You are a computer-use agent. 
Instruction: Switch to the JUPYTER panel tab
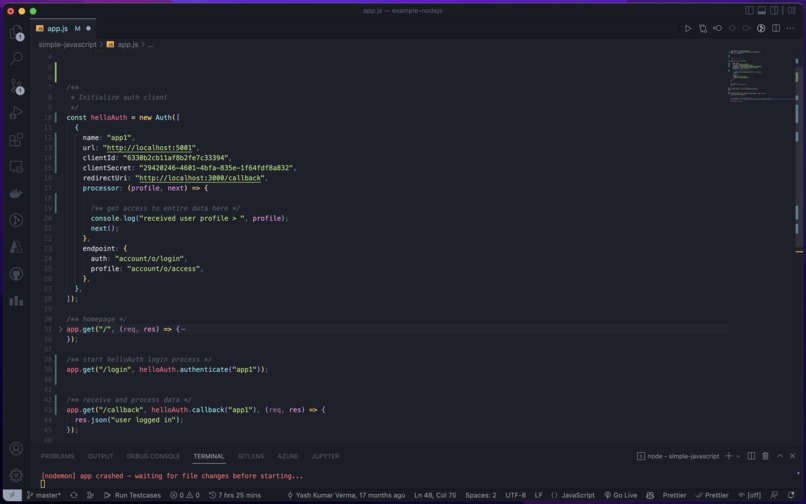(x=325, y=456)
